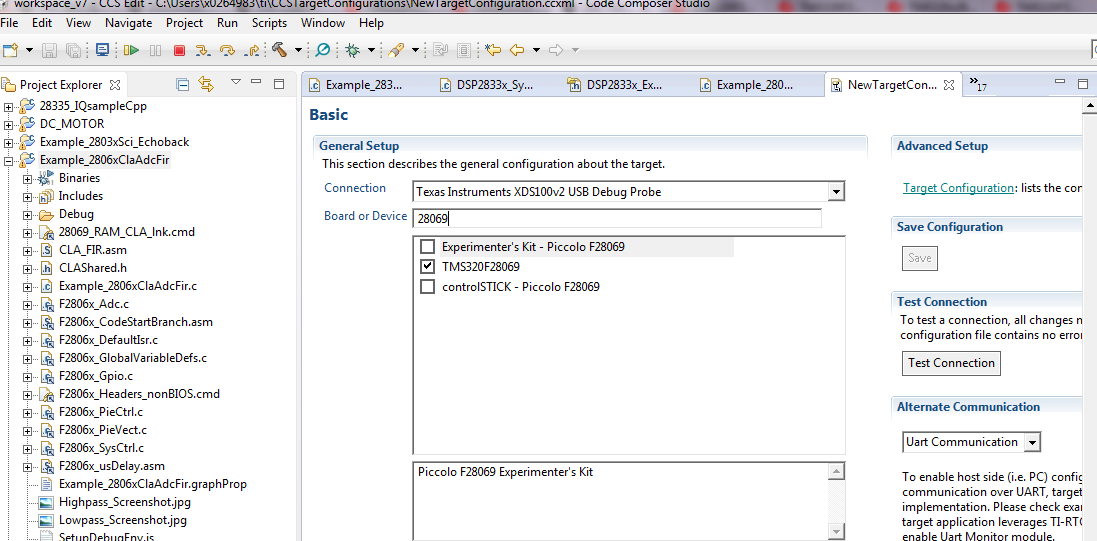Expand the 28335_IQsampleCpp project
Image resolution: width=1097 pixels, height=541 pixels.
(8, 107)
